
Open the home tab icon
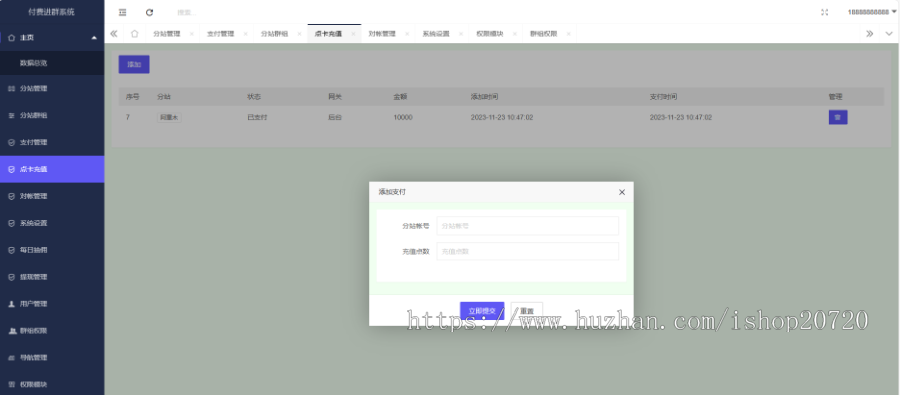(134, 34)
